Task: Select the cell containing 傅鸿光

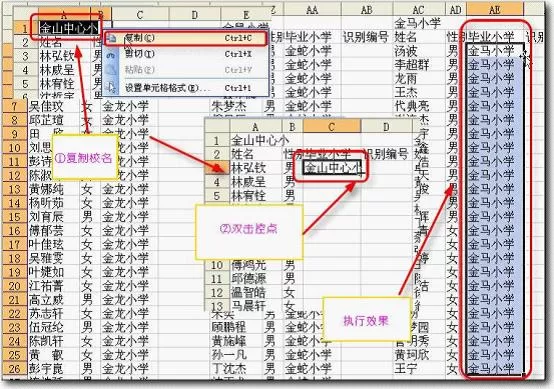Action: click(256, 265)
